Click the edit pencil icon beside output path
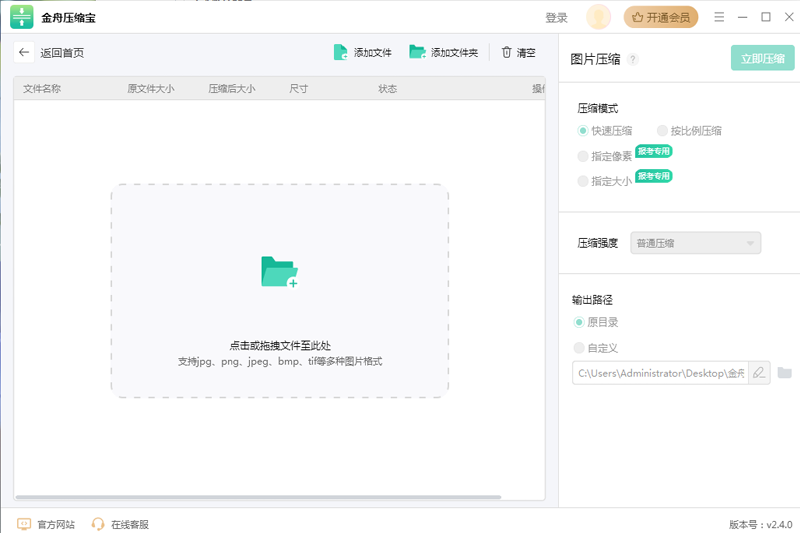Image resolution: width=800 pixels, height=533 pixels. point(759,373)
